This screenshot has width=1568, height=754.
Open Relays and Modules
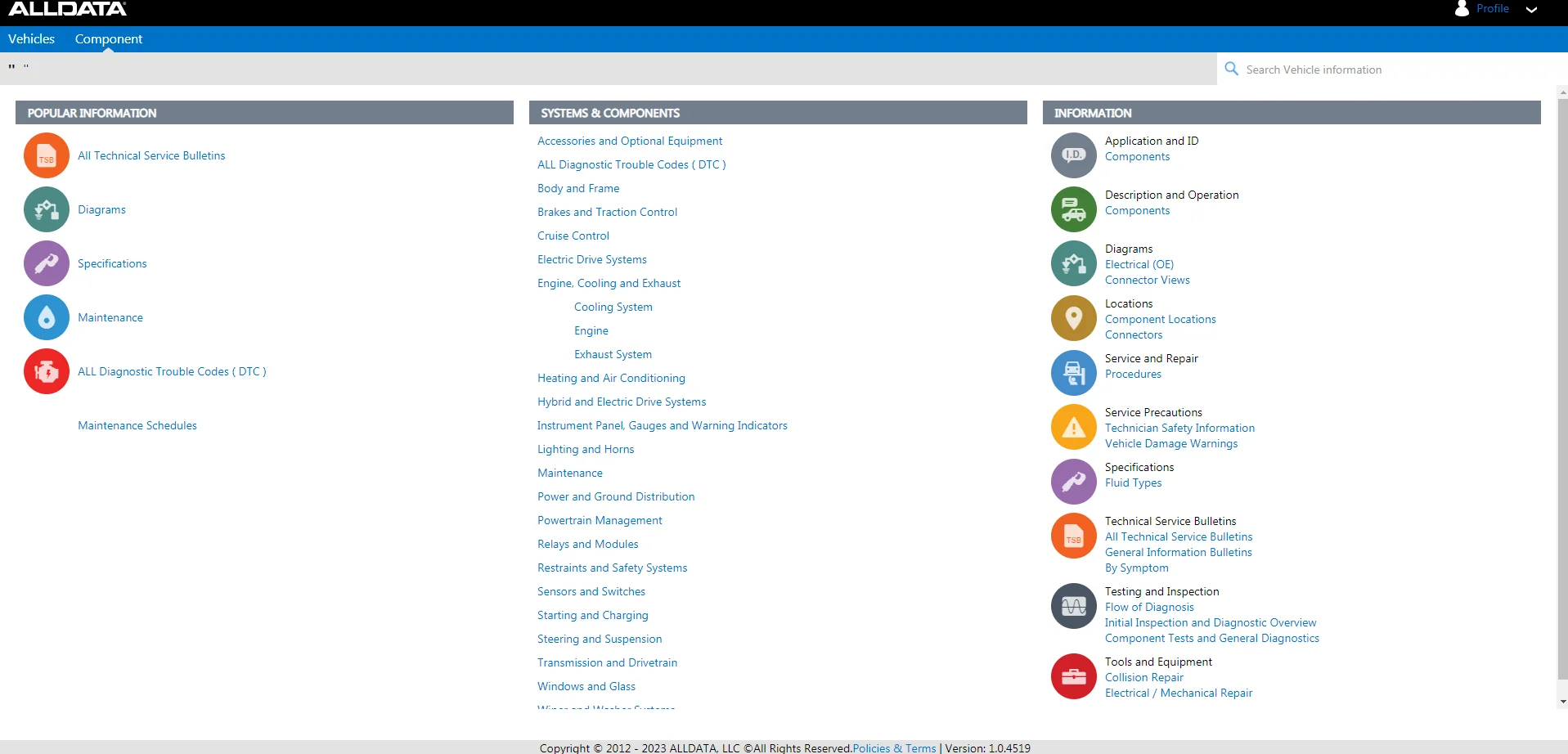(x=588, y=544)
